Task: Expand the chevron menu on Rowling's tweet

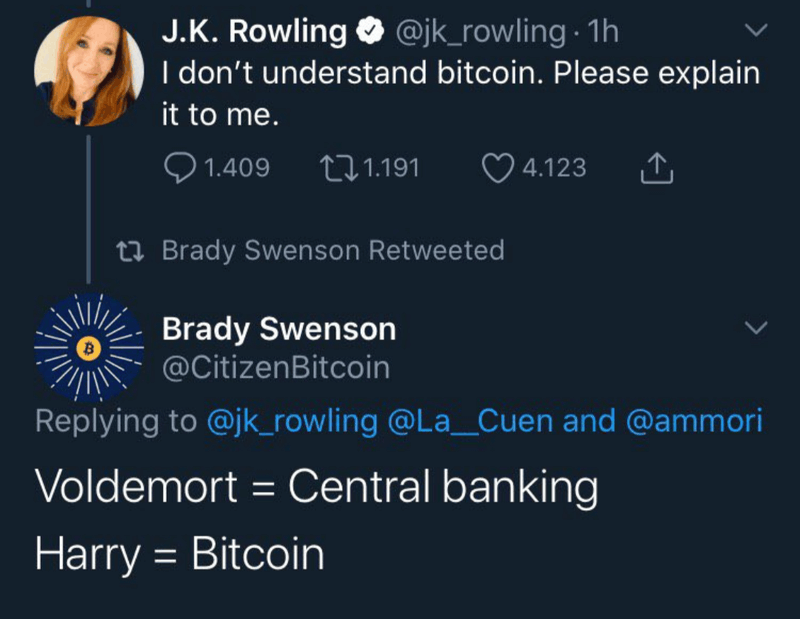Action: (757, 32)
